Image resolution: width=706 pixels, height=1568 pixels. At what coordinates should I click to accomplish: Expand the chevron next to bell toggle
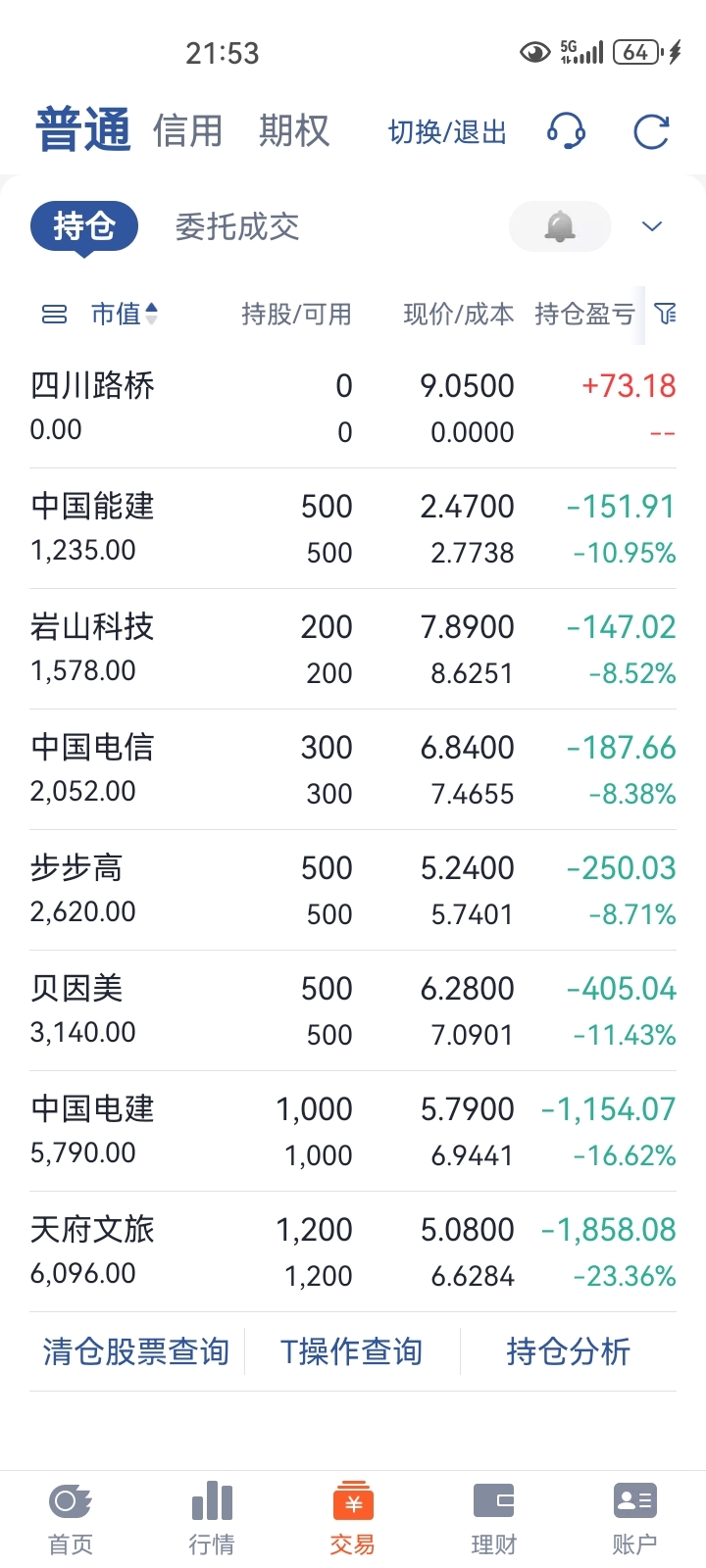pyautogui.click(x=652, y=226)
